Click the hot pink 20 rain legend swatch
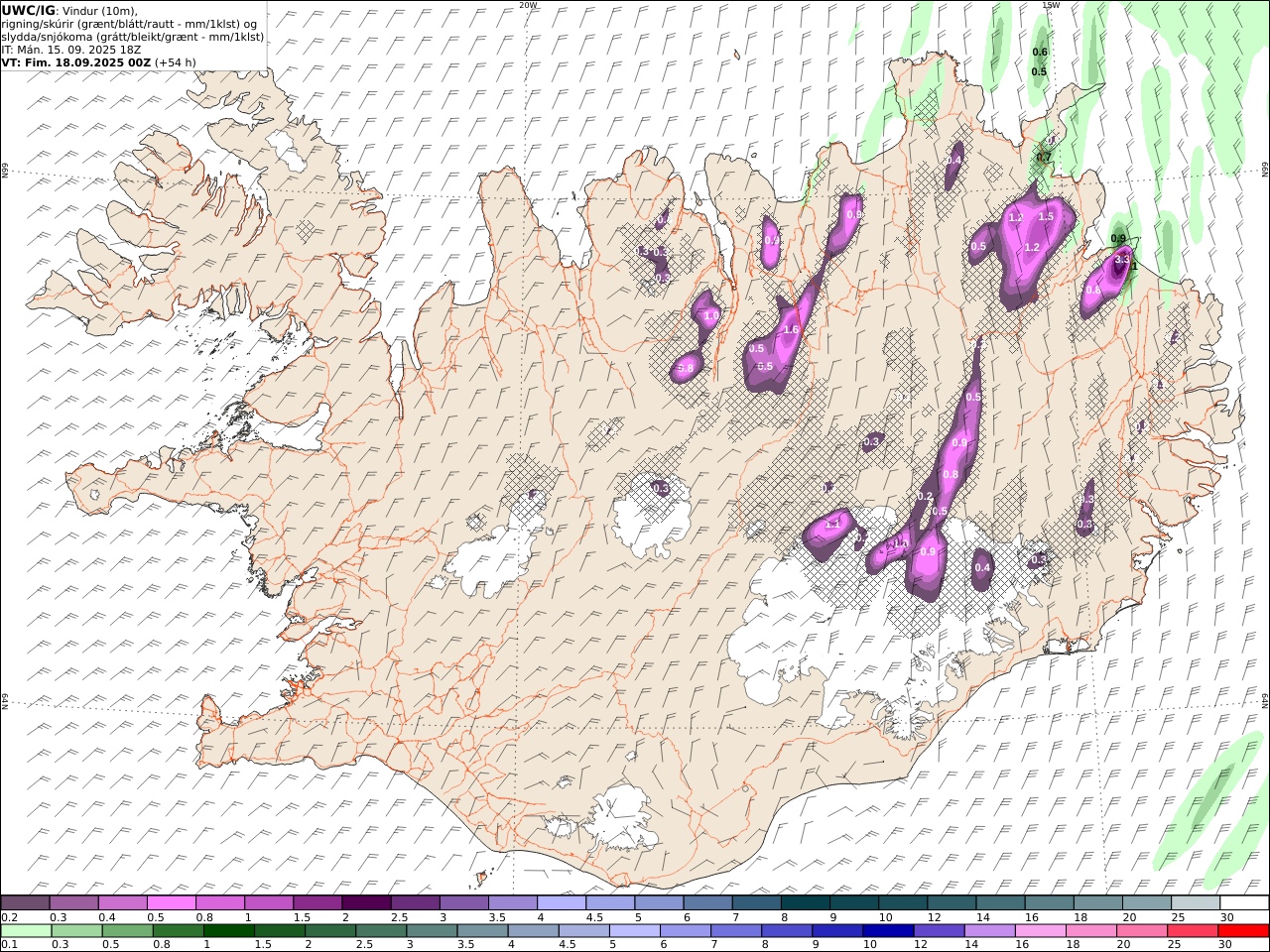 (x=1141, y=930)
